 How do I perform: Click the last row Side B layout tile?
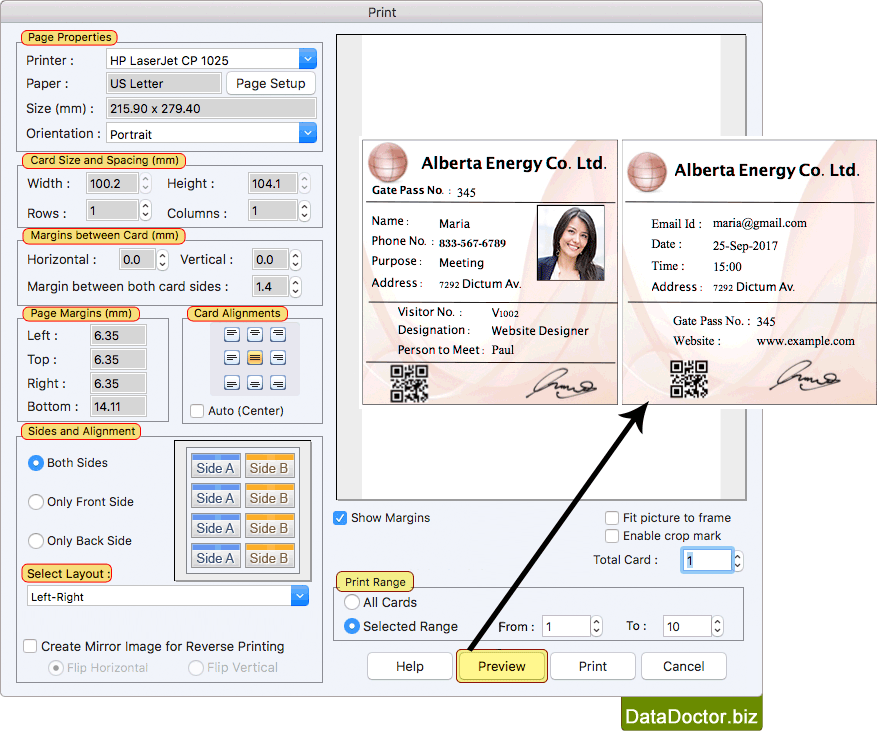pyautogui.click(x=269, y=556)
